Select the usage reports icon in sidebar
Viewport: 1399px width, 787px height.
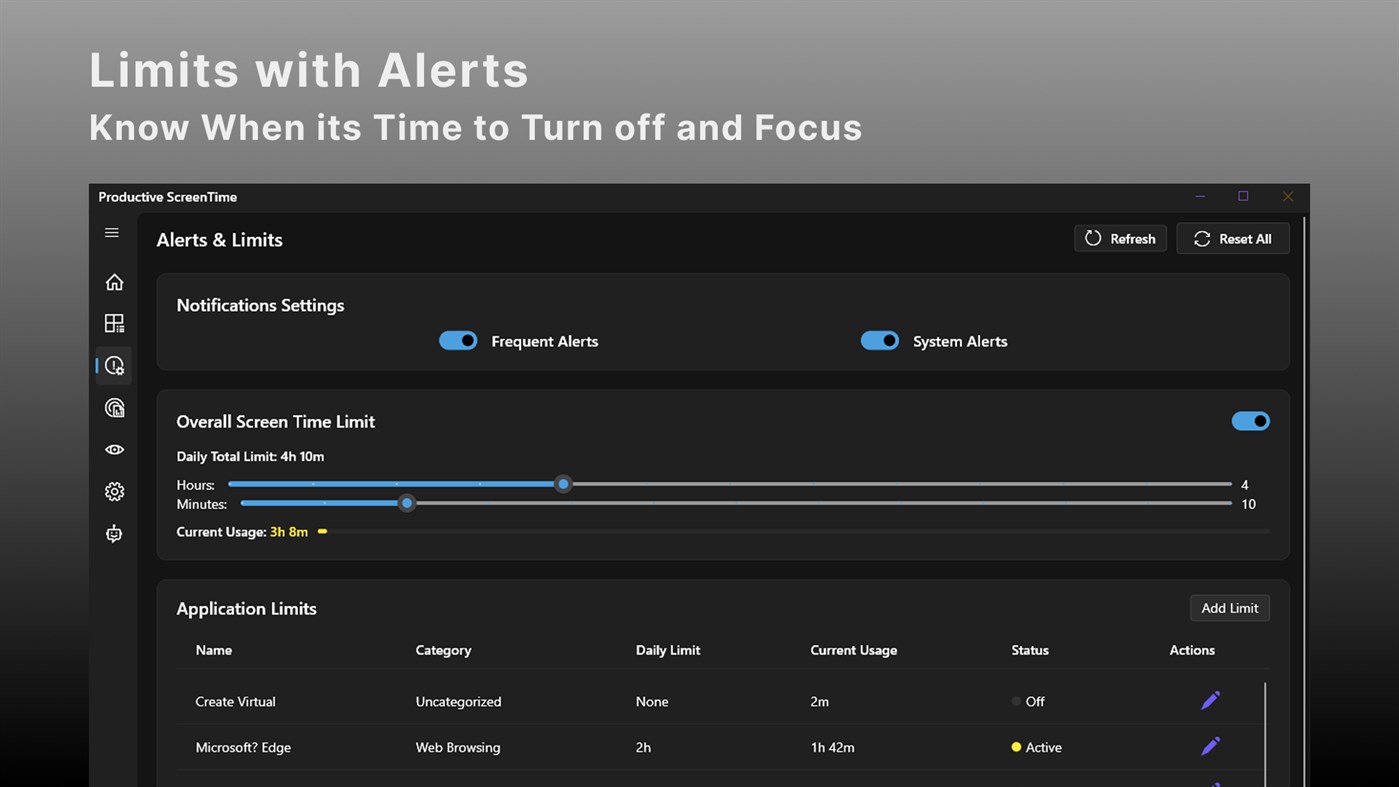pyautogui.click(x=114, y=407)
